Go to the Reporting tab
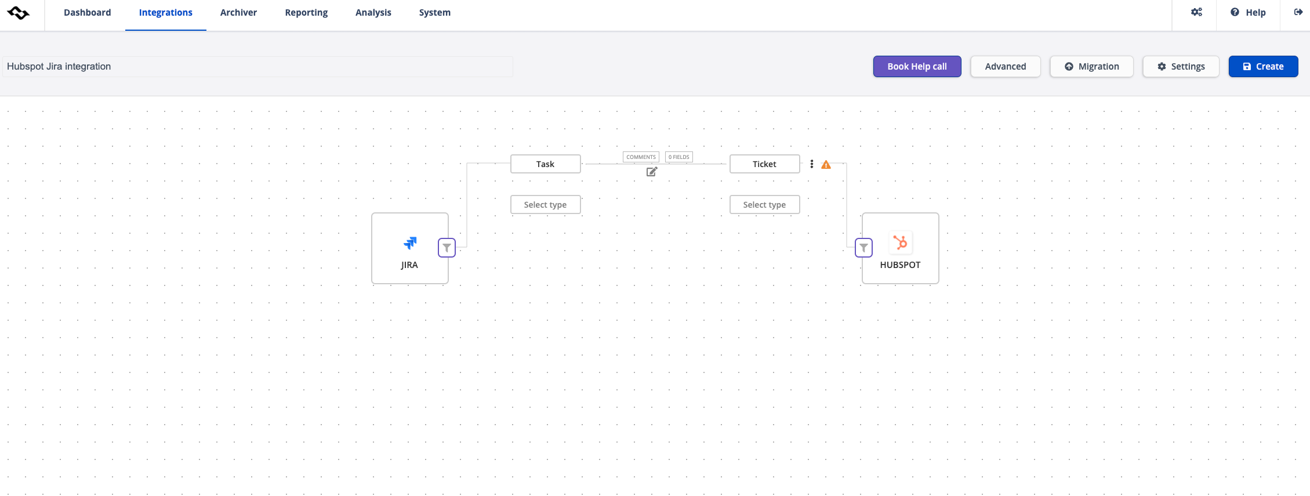Viewport: 1310px width, 496px height. click(306, 13)
